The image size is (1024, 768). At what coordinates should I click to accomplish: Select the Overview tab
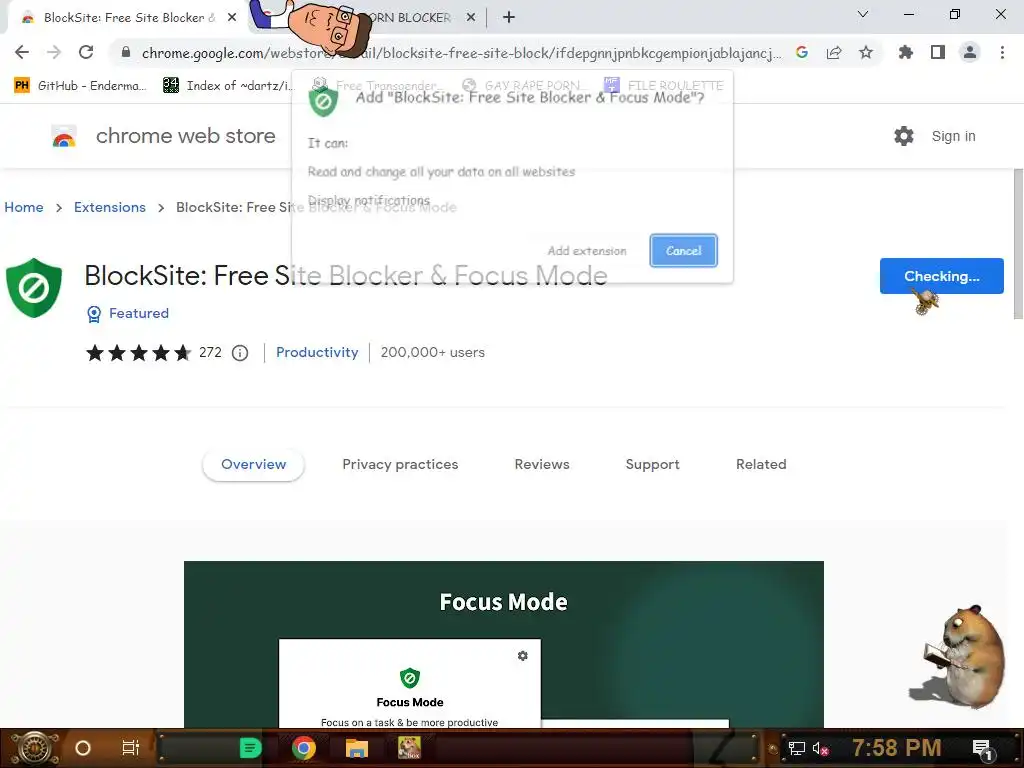pyautogui.click(x=253, y=464)
